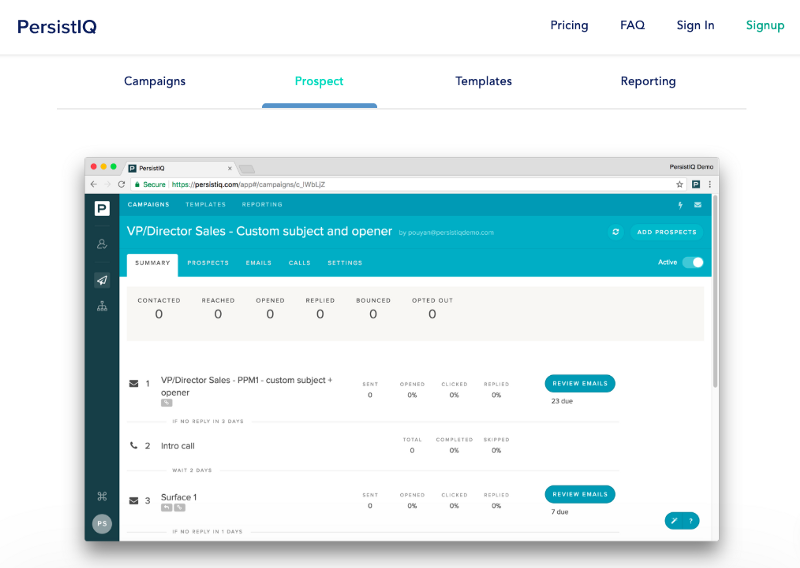Viewport: 800px width, 568px height.
Task: Bookmark the page with the star icon
Action: 680,184
